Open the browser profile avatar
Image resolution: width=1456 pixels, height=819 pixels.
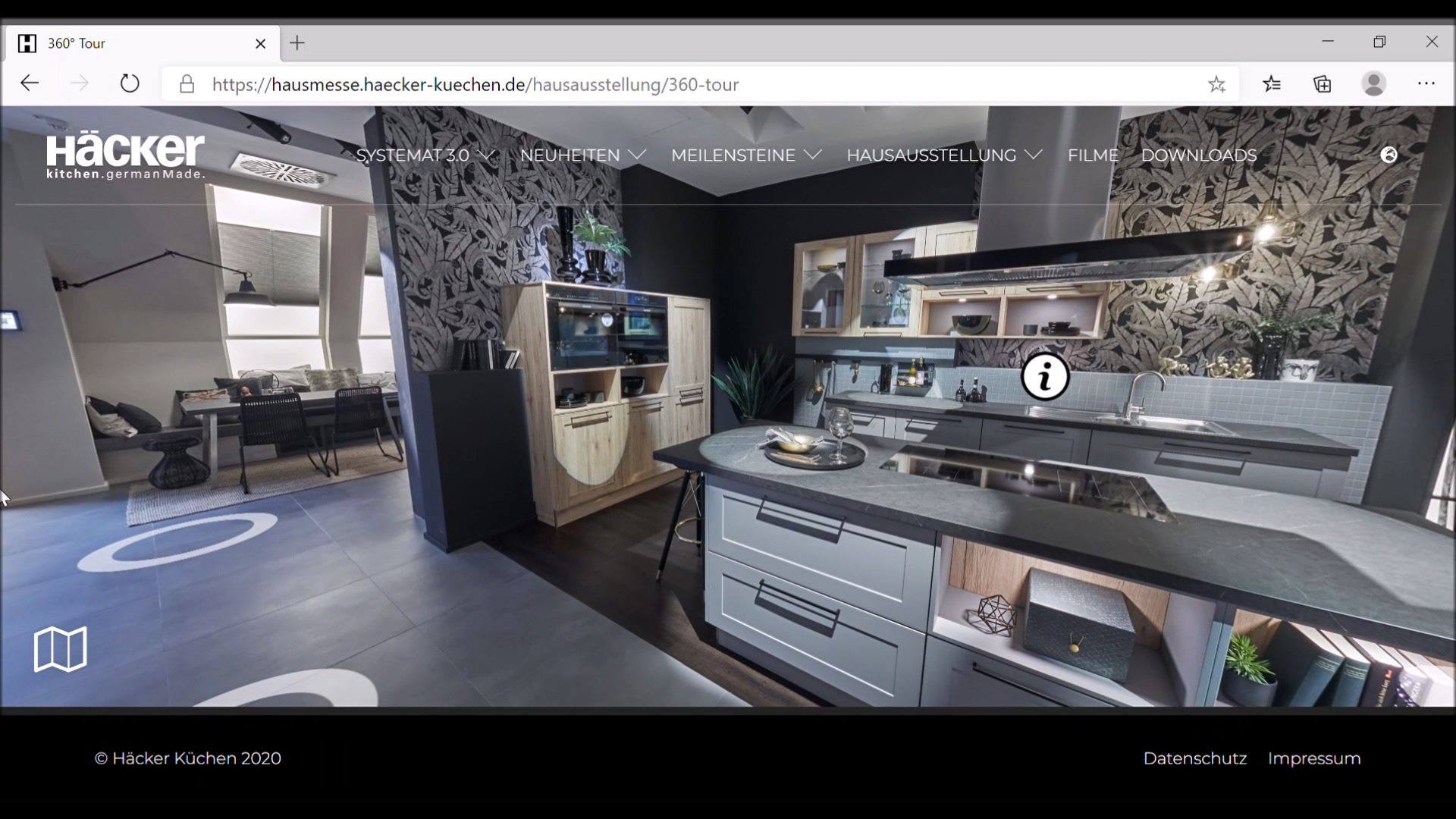click(x=1374, y=83)
